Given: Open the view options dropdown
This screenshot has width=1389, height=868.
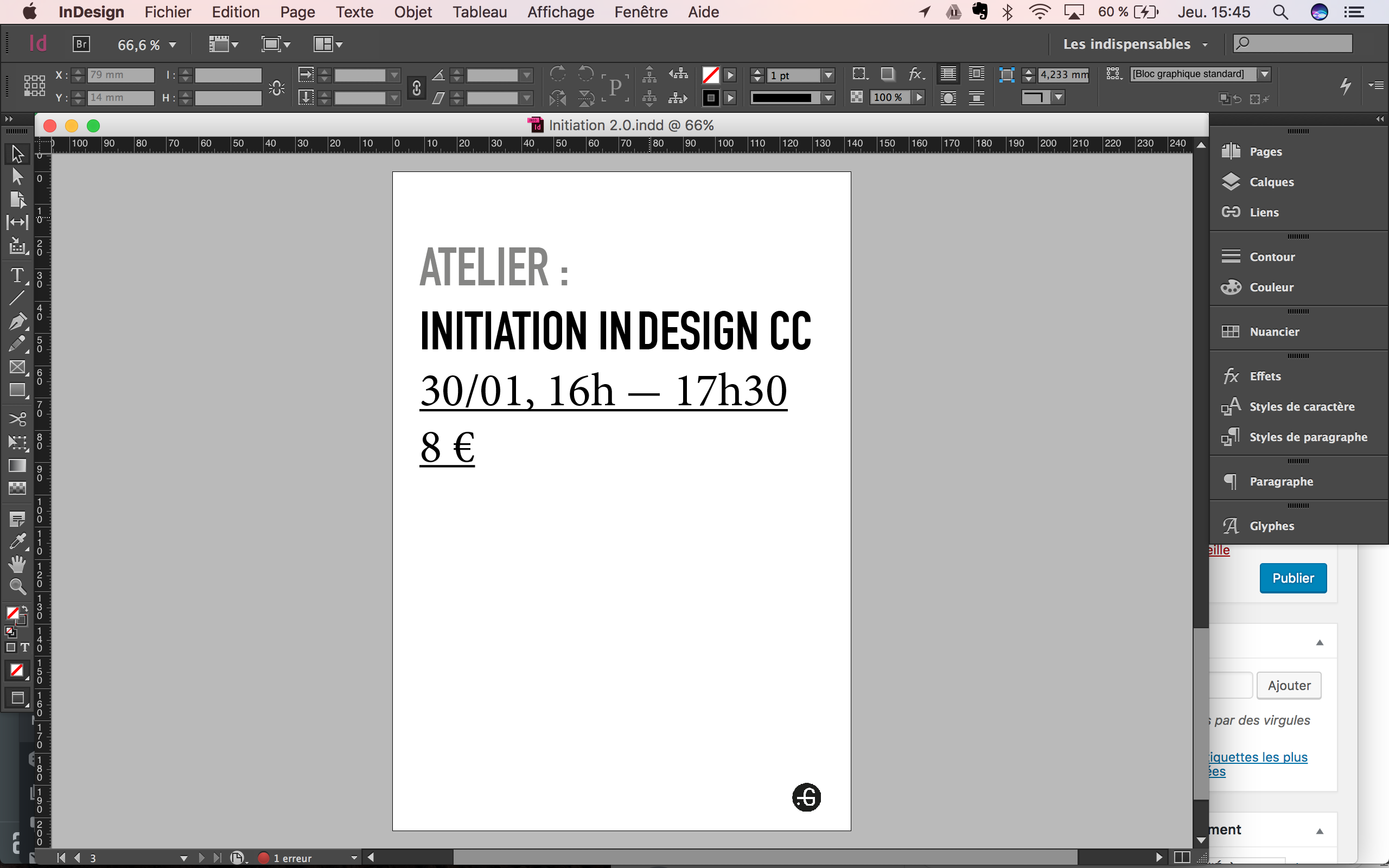Looking at the screenshot, I should 224,44.
